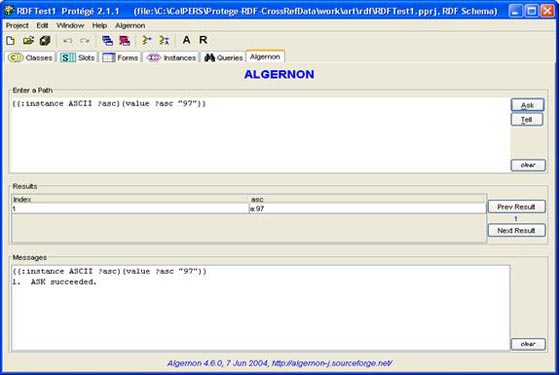Image resolution: width=560 pixels, height=375 pixels.
Task: Select the Index cell showing 1
Action: (x=130, y=209)
